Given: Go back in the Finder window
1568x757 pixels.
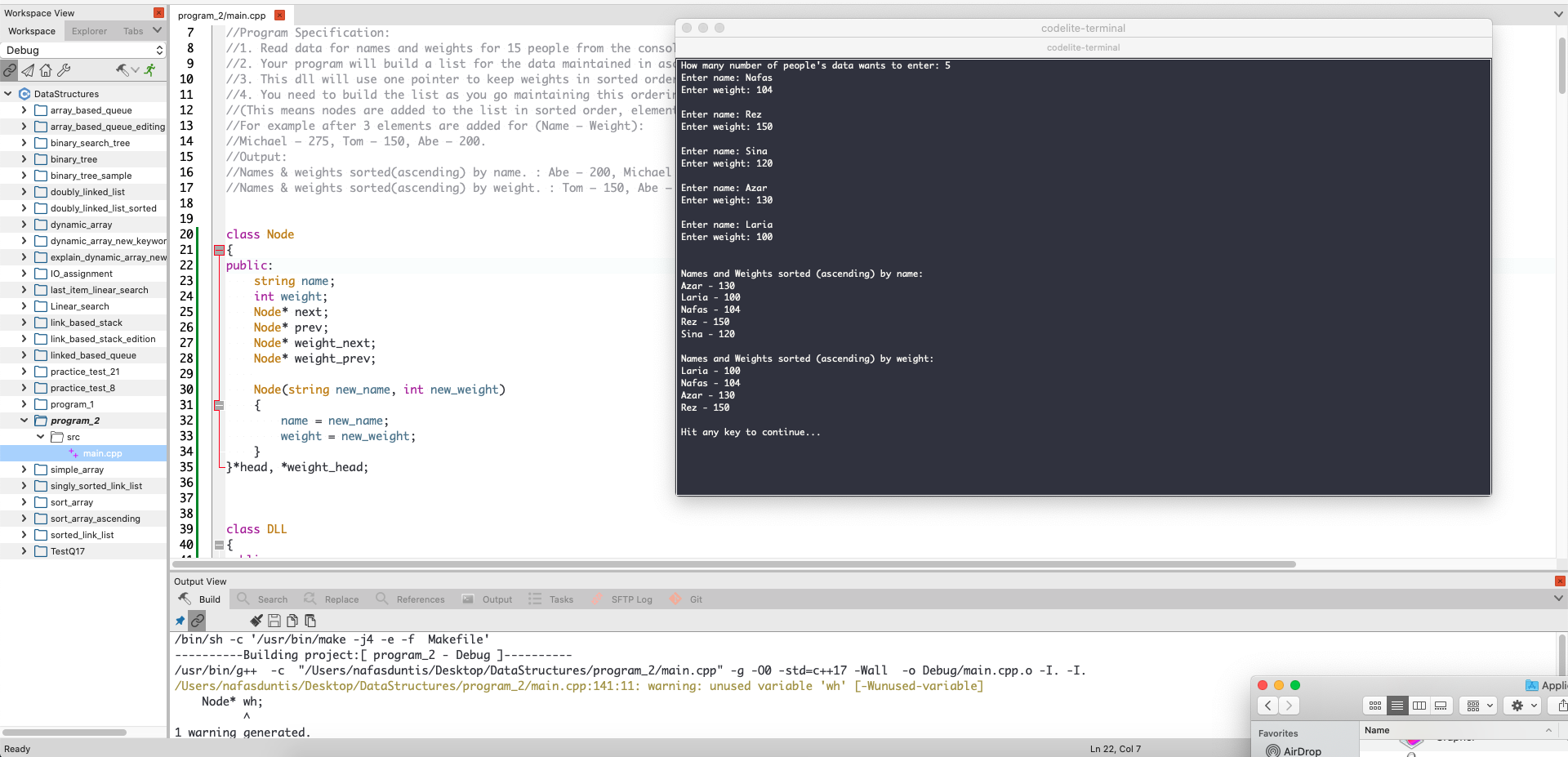Looking at the screenshot, I should coord(1267,706).
